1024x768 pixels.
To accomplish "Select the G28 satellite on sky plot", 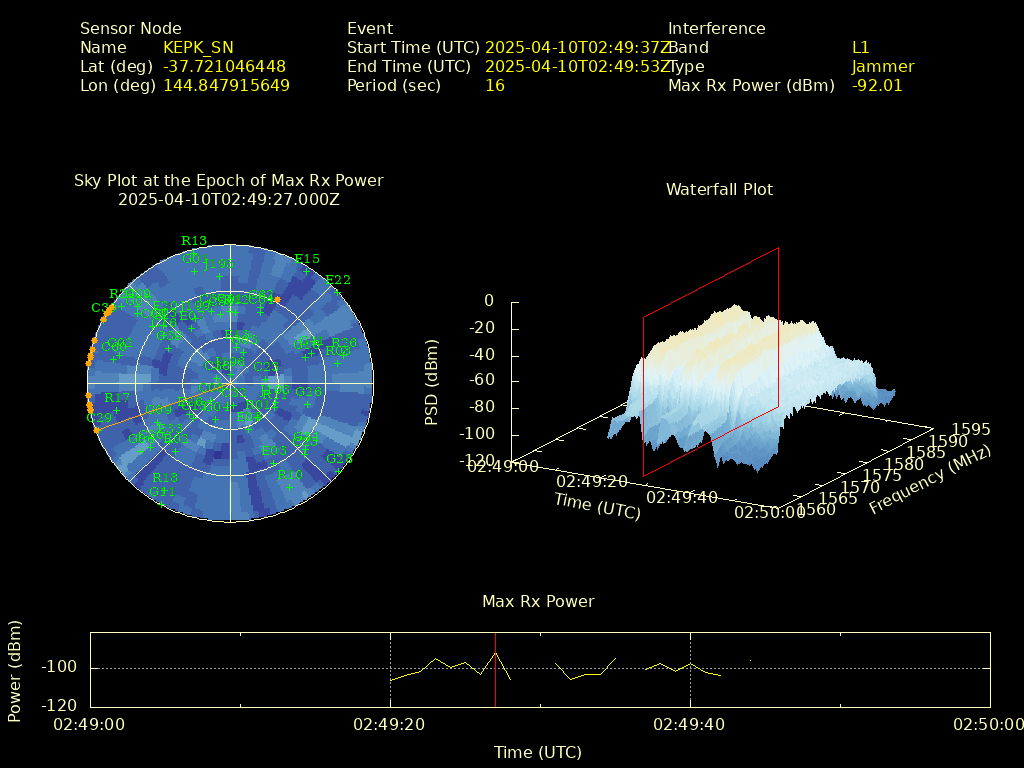I will coord(339,470).
